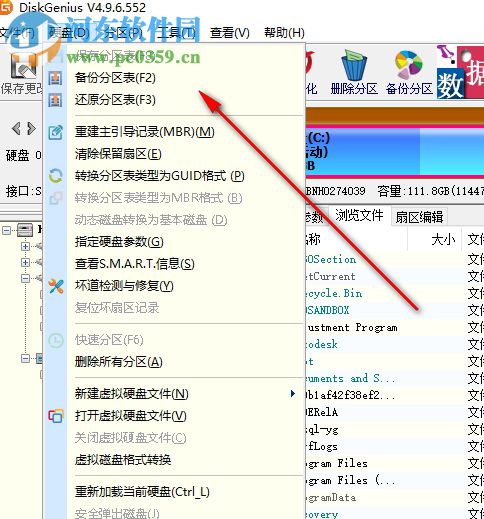Open the 帮助(H) menu

click(284, 33)
